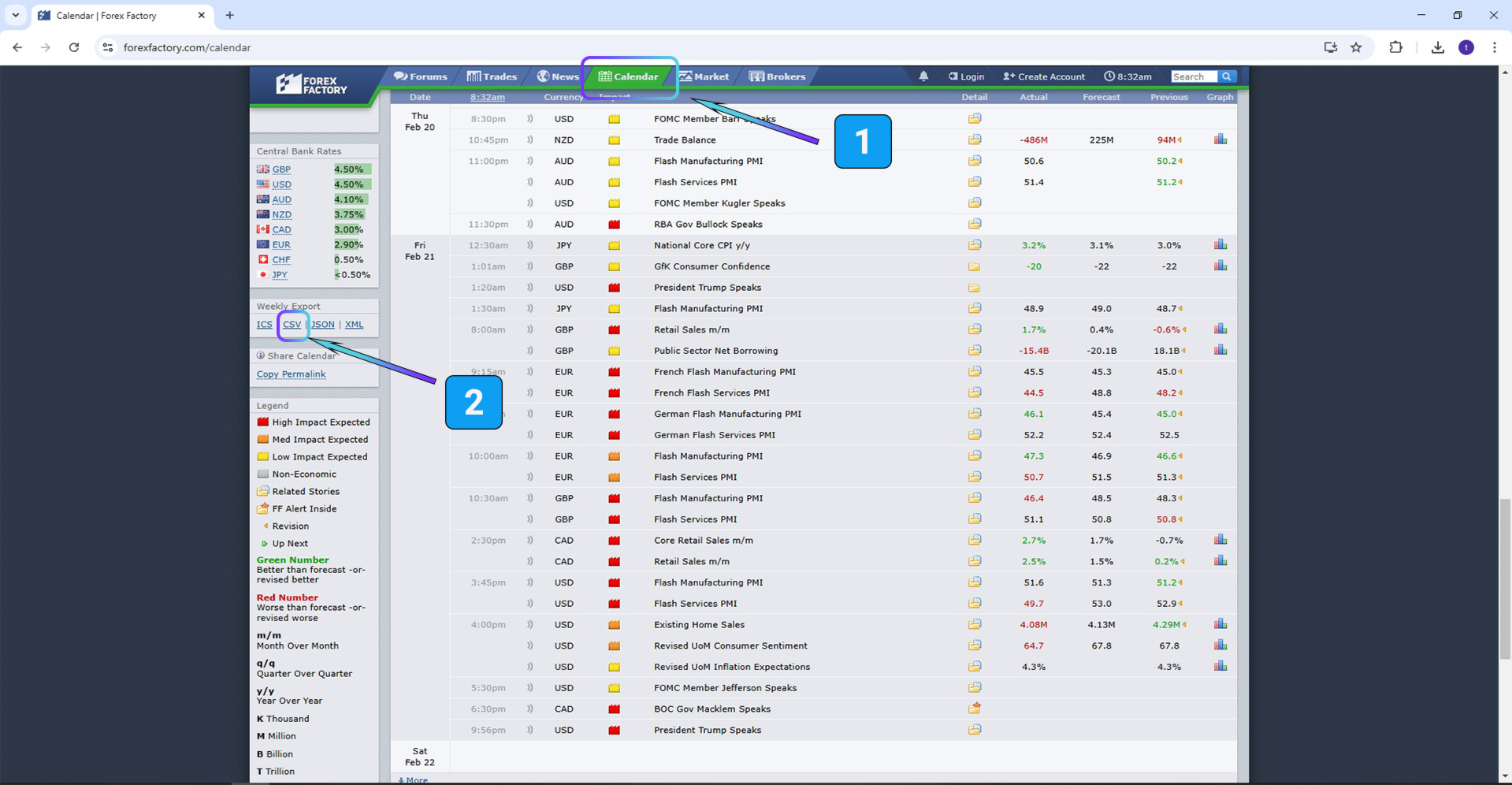
Task: Click the 8:32am time column header
Action: click(488, 97)
